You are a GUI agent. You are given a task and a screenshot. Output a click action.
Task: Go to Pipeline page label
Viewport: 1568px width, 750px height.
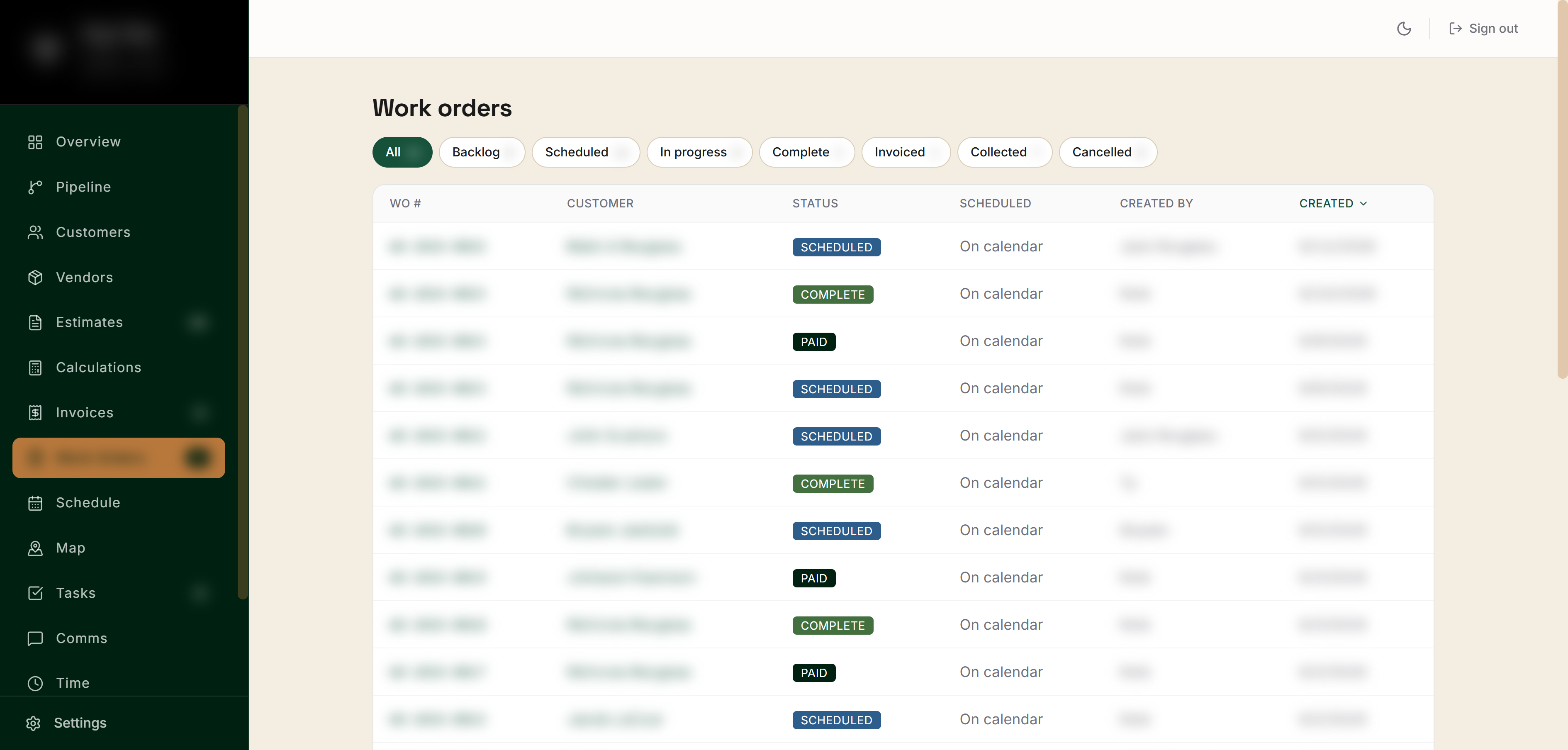(83, 187)
